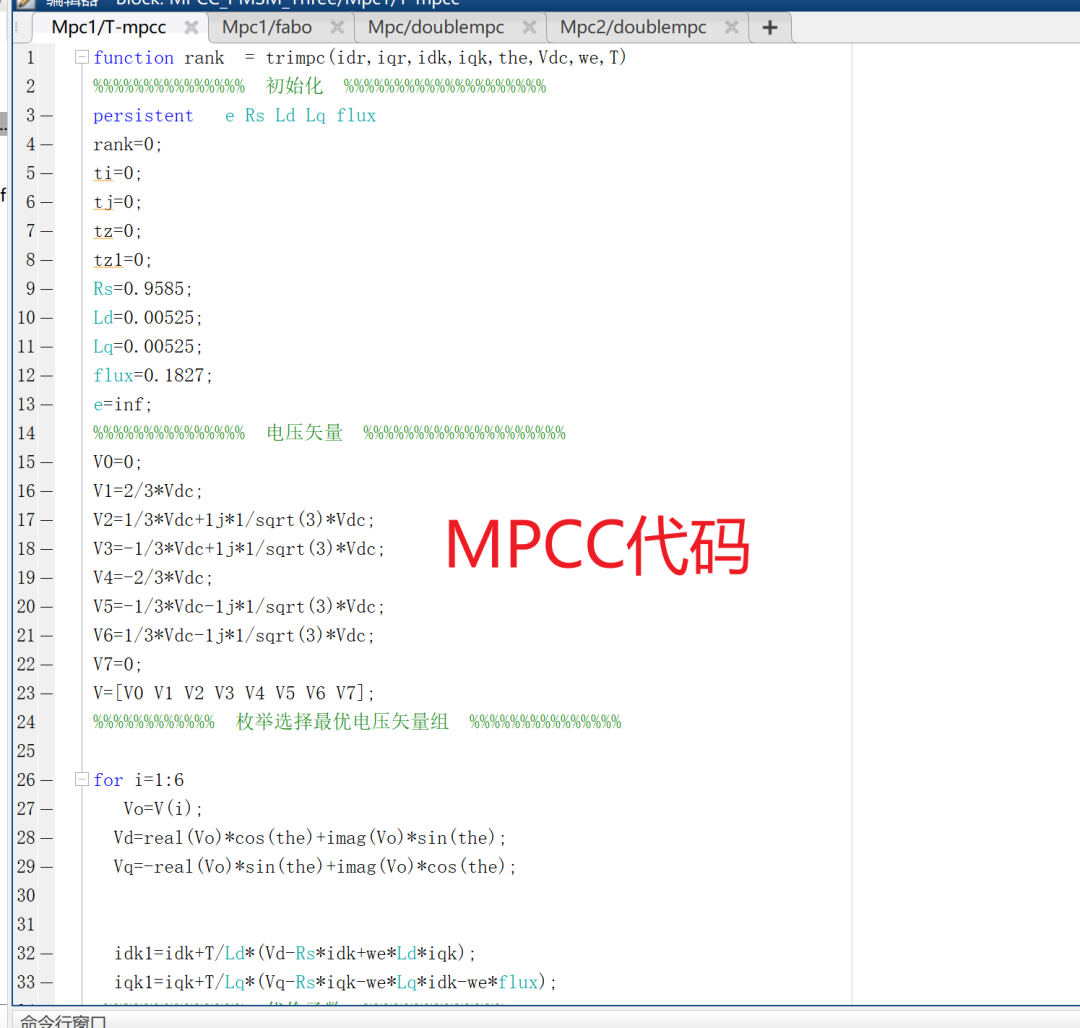Click the V4=-2/3*Vdc; statement
1080x1028 pixels.
point(153,578)
